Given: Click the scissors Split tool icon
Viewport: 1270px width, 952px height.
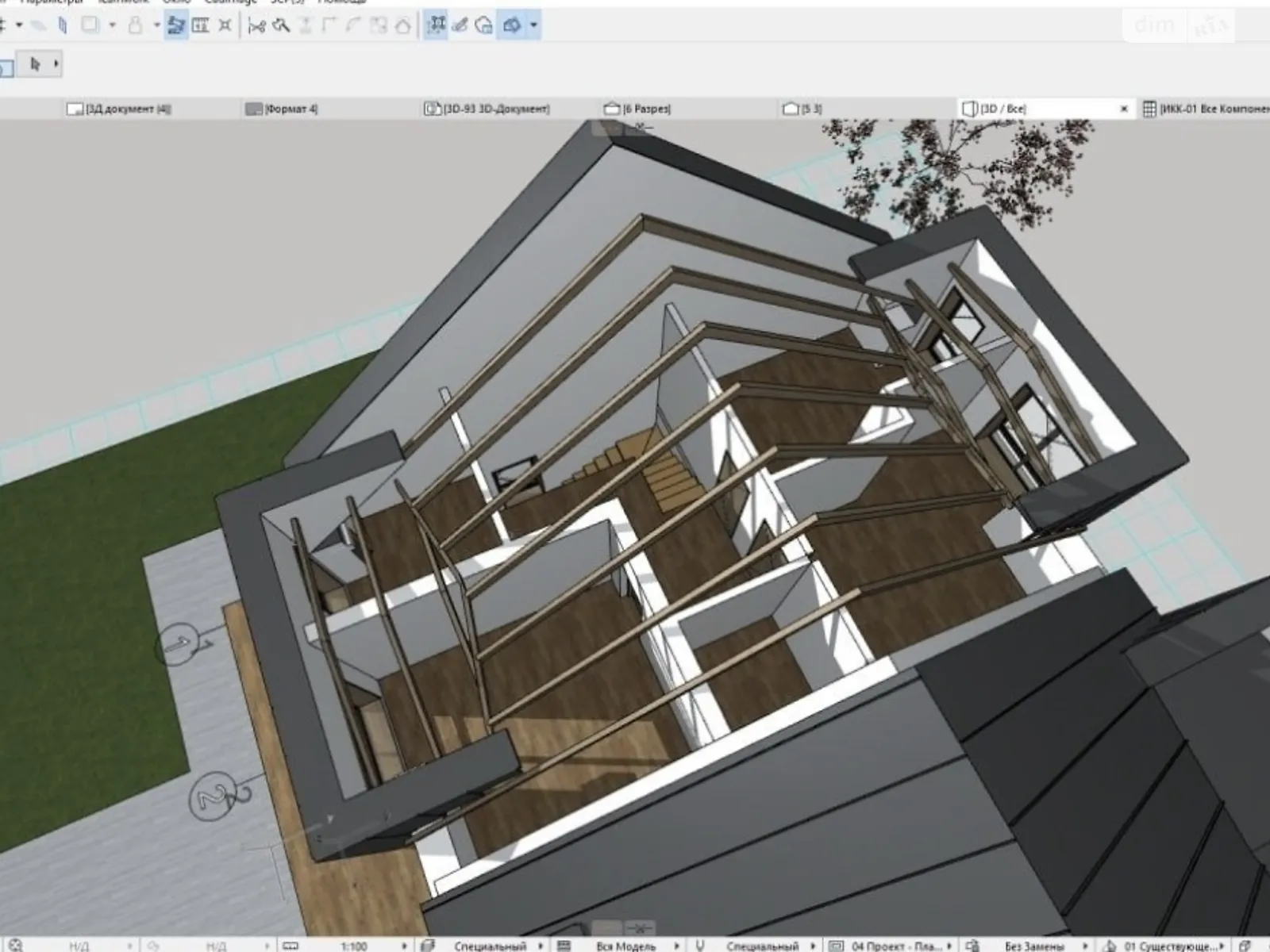Looking at the screenshot, I should point(256,26).
